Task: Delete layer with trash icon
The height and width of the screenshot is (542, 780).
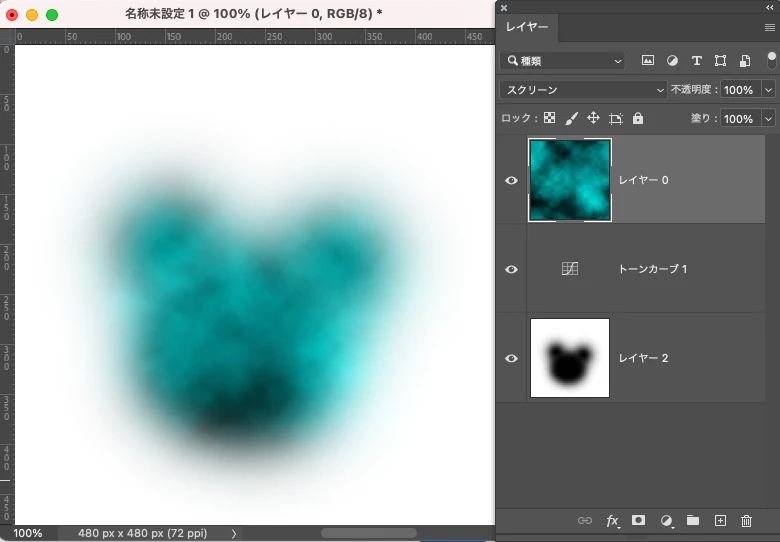Action: 746,521
